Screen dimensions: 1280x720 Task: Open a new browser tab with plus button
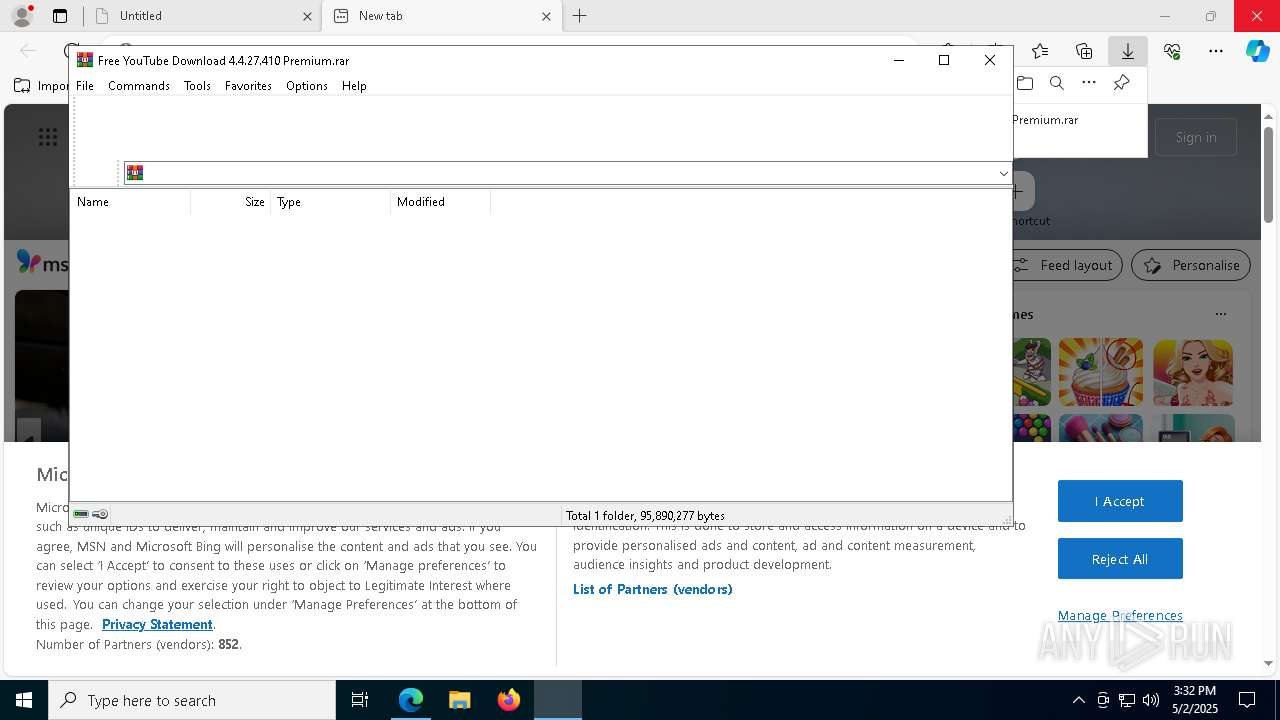tap(579, 16)
